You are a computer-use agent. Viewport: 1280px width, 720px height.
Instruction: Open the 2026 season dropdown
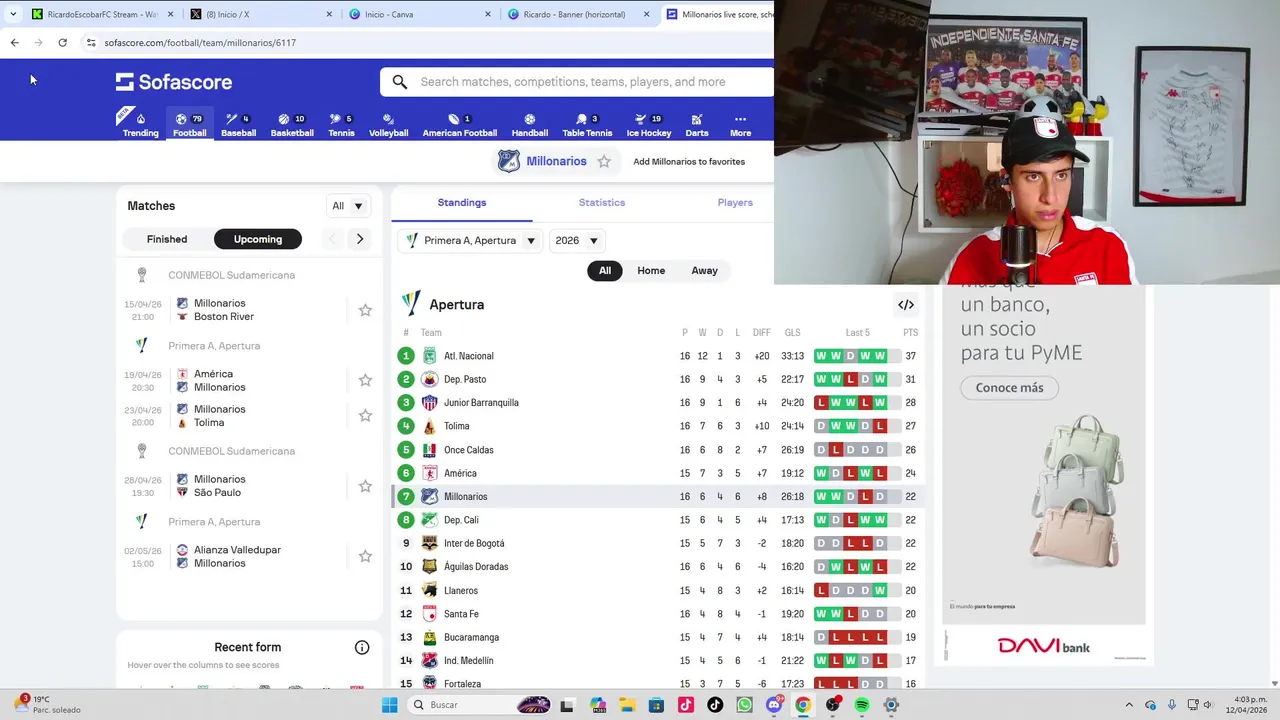[577, 241]
